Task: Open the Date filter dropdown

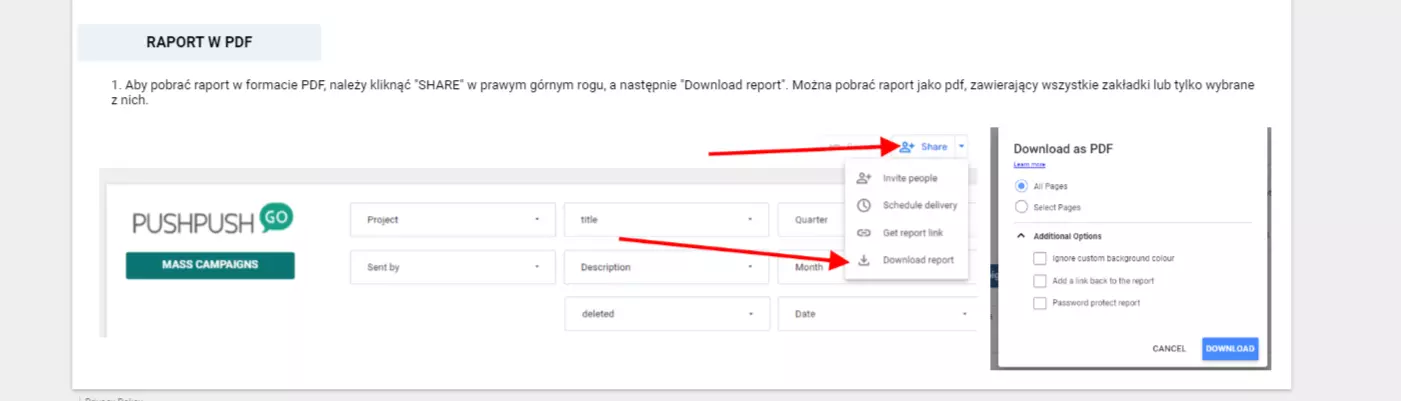Action: pyautogui.click(x=879, y=314)
